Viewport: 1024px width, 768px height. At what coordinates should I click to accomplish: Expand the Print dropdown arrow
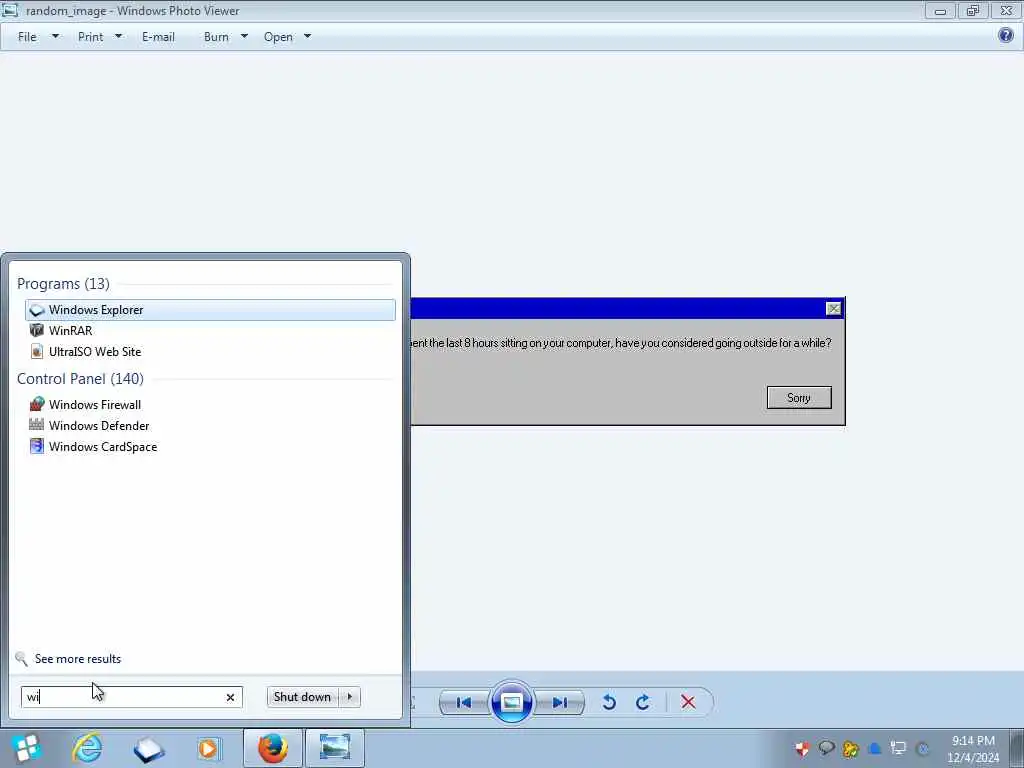pyautogui.click(x=118, y=37)
